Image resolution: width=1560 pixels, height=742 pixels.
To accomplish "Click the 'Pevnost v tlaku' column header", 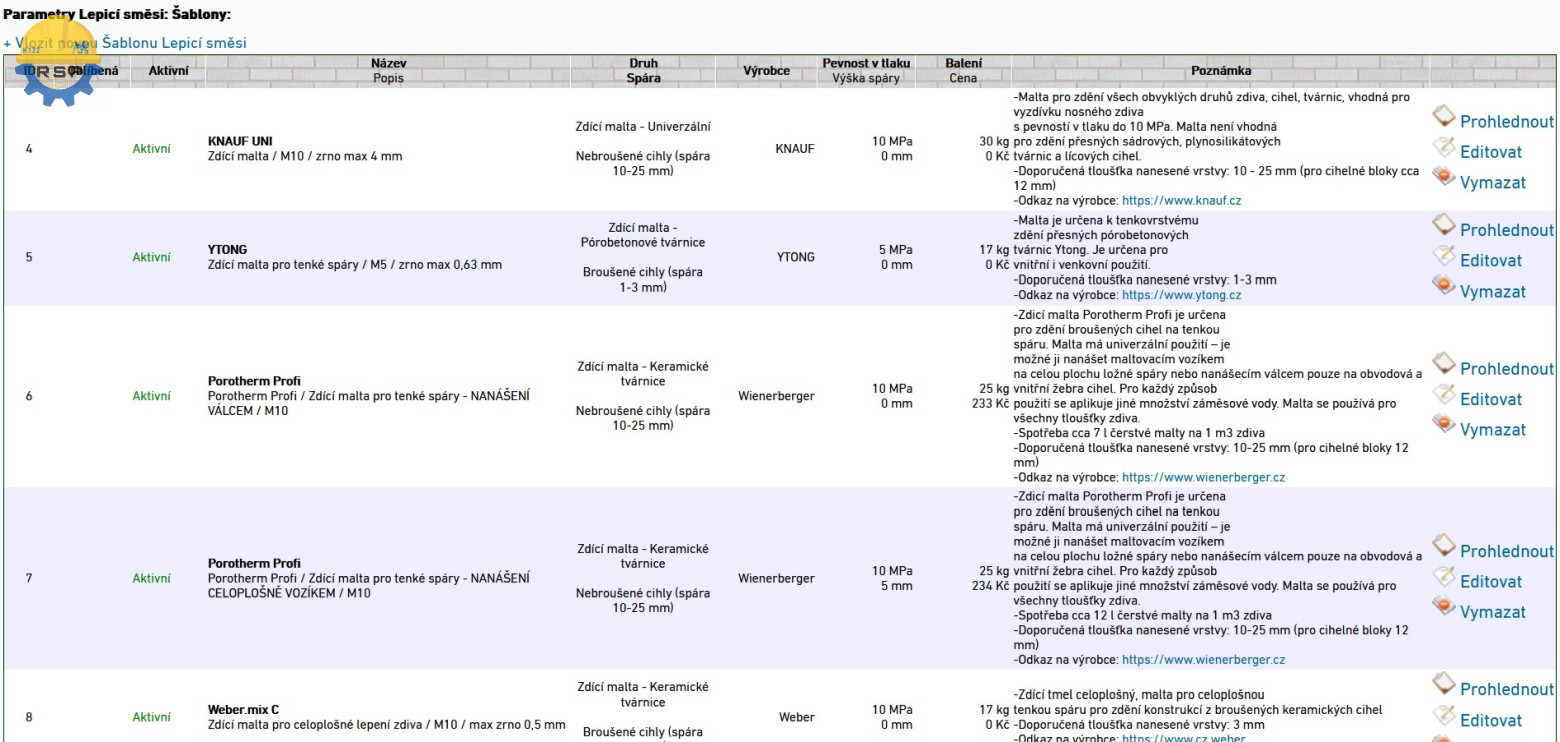I will 867,63.
